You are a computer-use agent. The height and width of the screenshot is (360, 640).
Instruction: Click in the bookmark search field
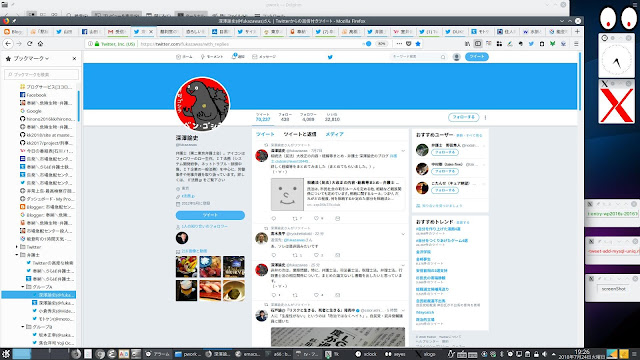coord(41,74)
